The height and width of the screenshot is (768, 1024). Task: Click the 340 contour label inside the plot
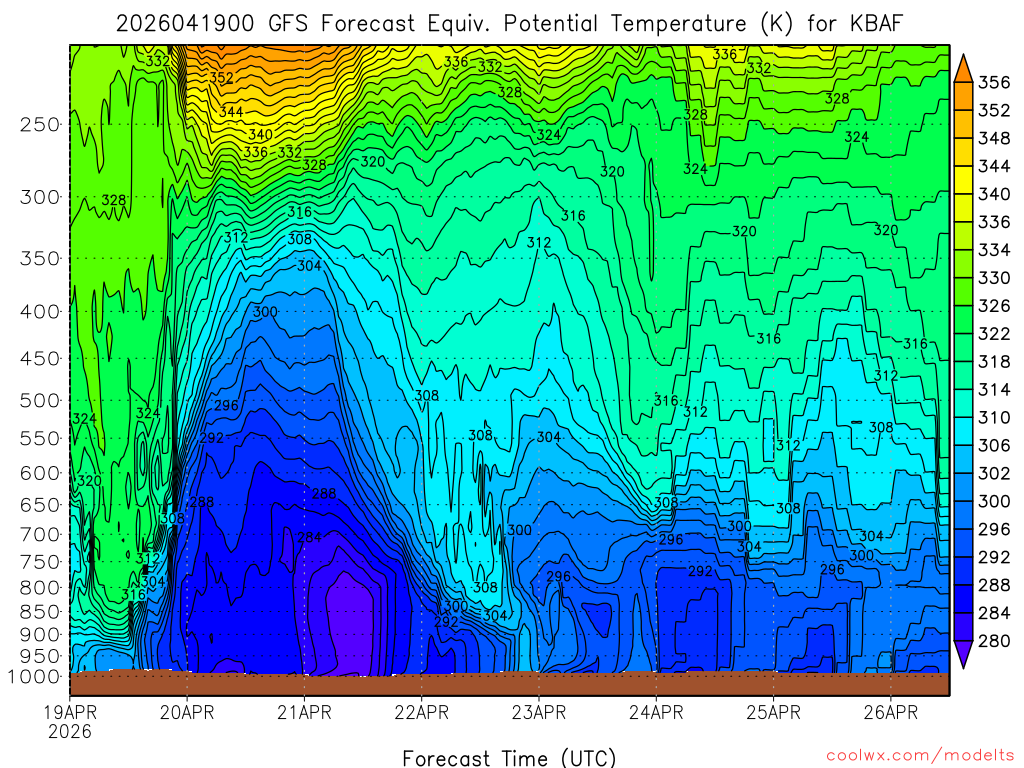261,135
